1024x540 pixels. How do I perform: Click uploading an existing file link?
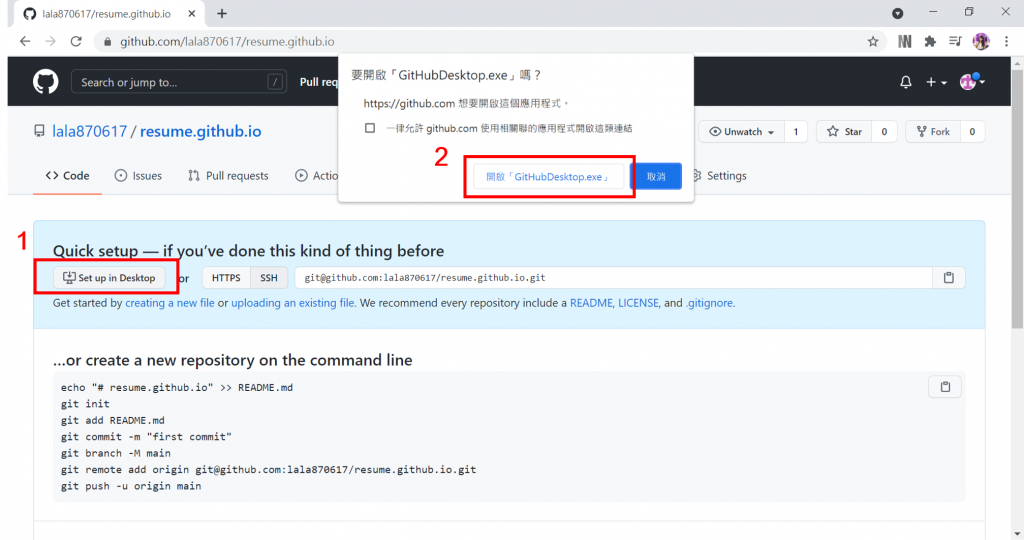point(293,303)
